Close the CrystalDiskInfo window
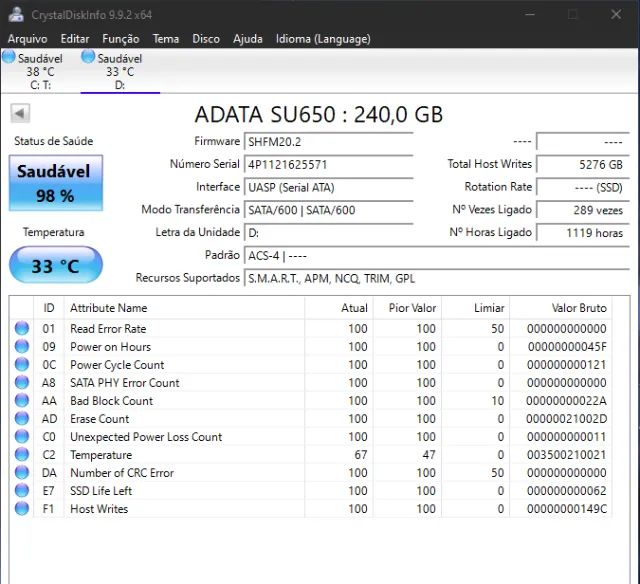This screenshot has width=640, height=584. (616, 15)
